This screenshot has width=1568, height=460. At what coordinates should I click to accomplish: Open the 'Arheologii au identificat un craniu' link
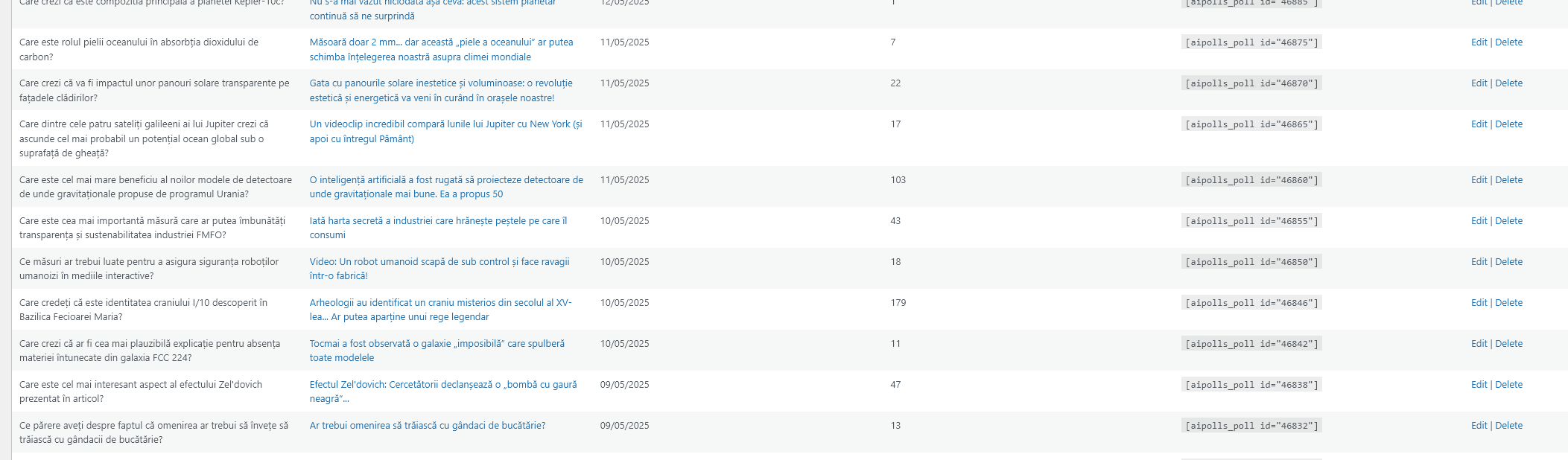(440, 303)
